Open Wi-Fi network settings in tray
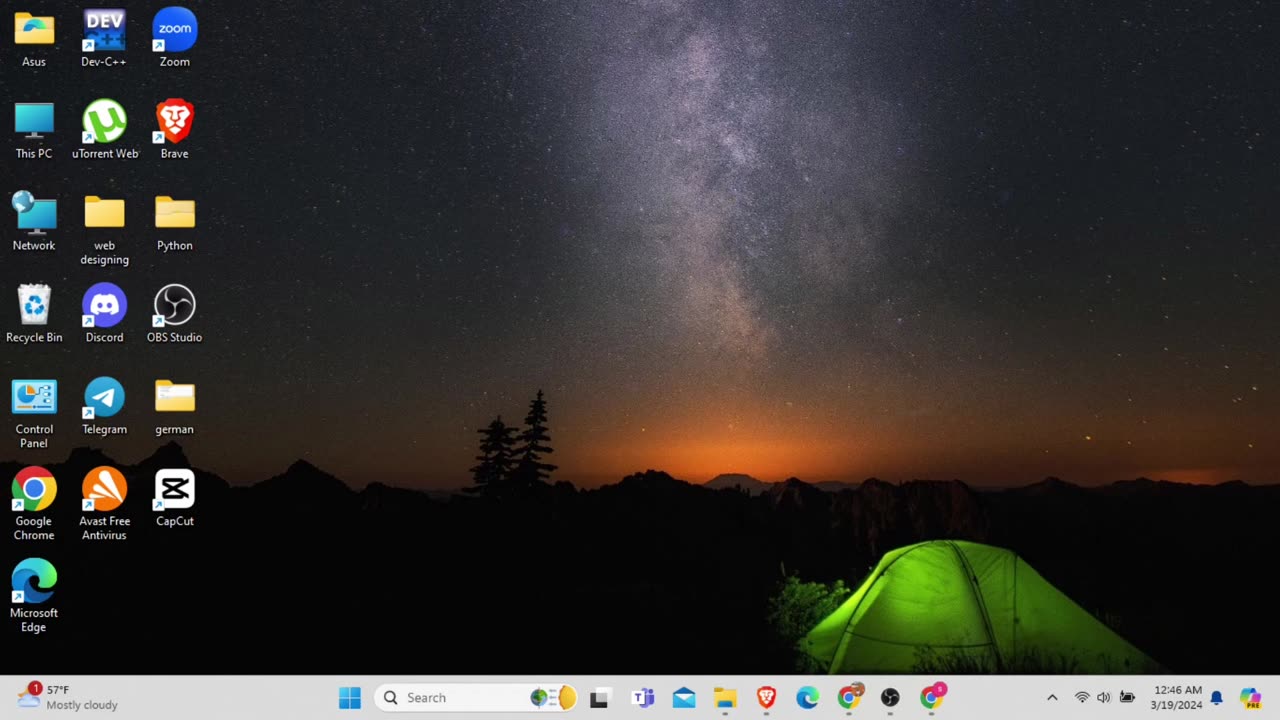The width and height of the screenshot is (1280, 720). click(x=1082, y=698)
